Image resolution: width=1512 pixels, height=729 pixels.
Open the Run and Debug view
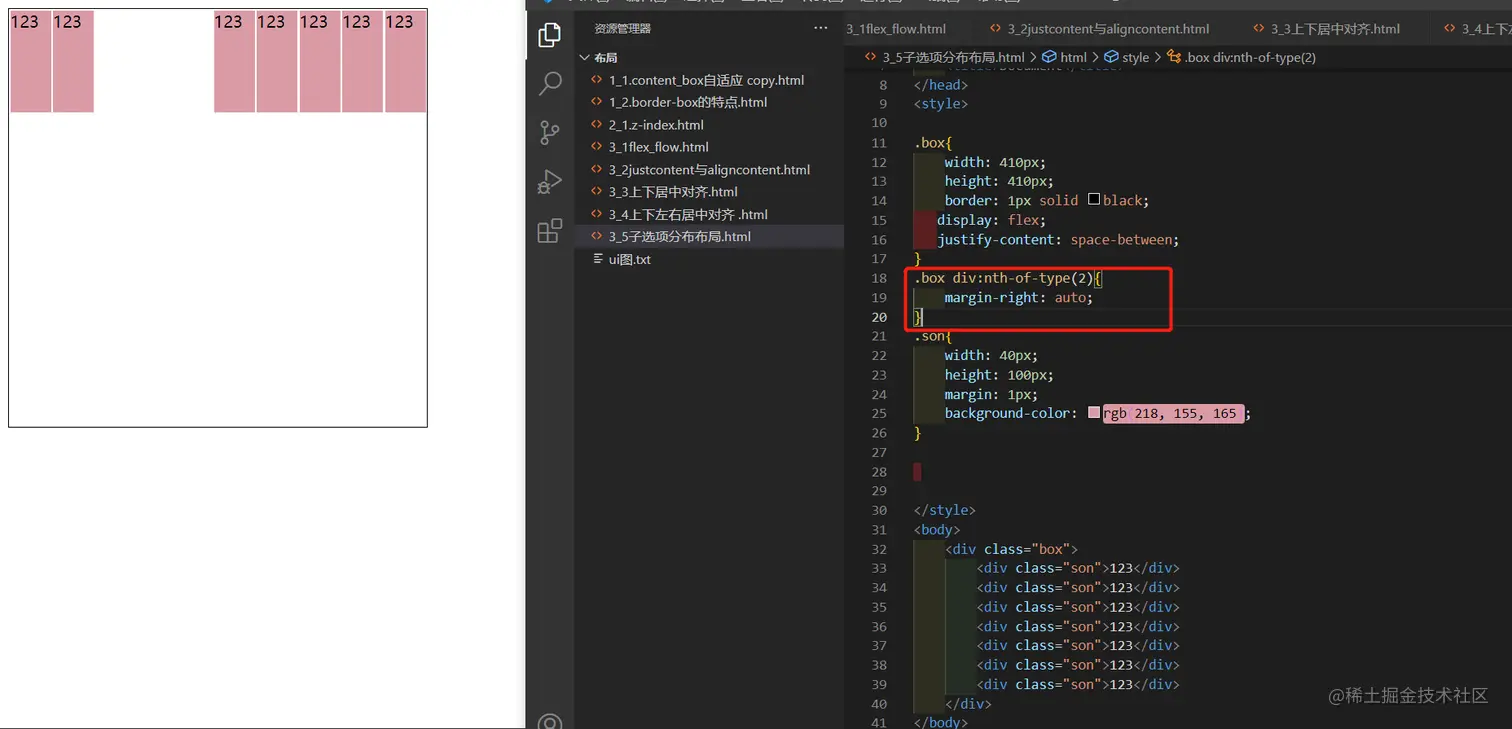coord(549,182)
